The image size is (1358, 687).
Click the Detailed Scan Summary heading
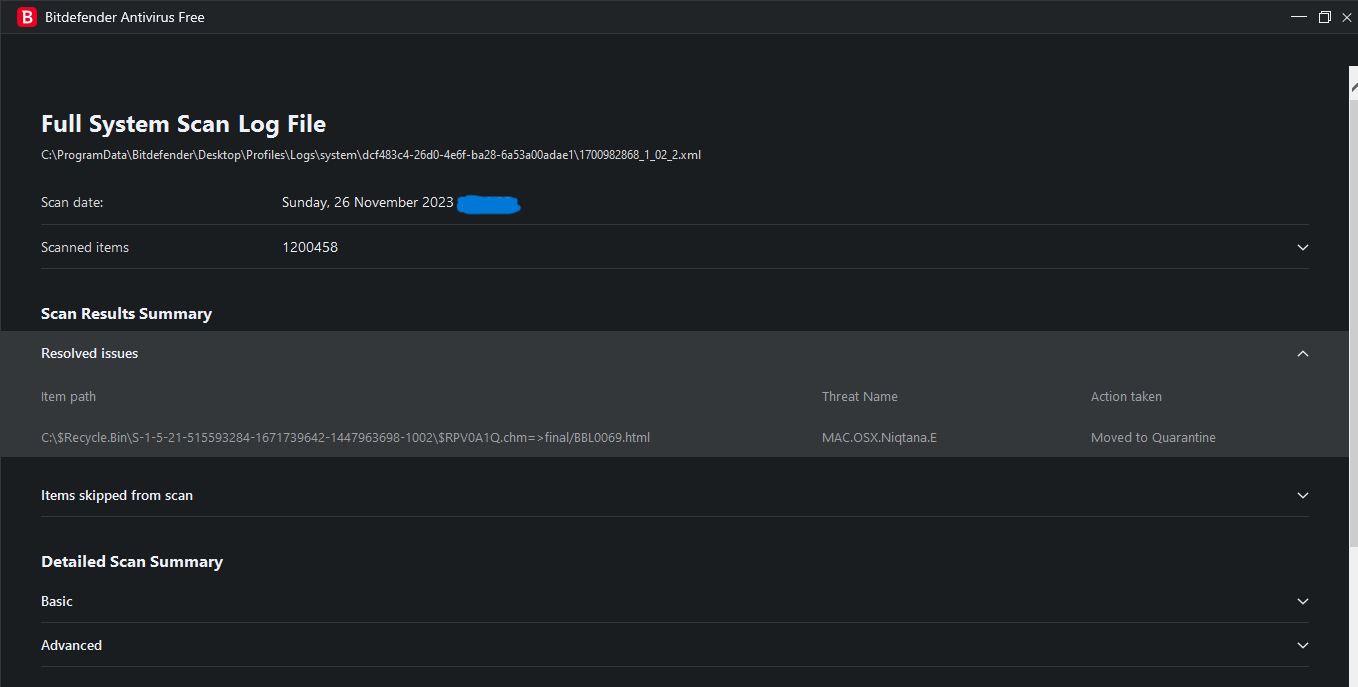(132, 561)
